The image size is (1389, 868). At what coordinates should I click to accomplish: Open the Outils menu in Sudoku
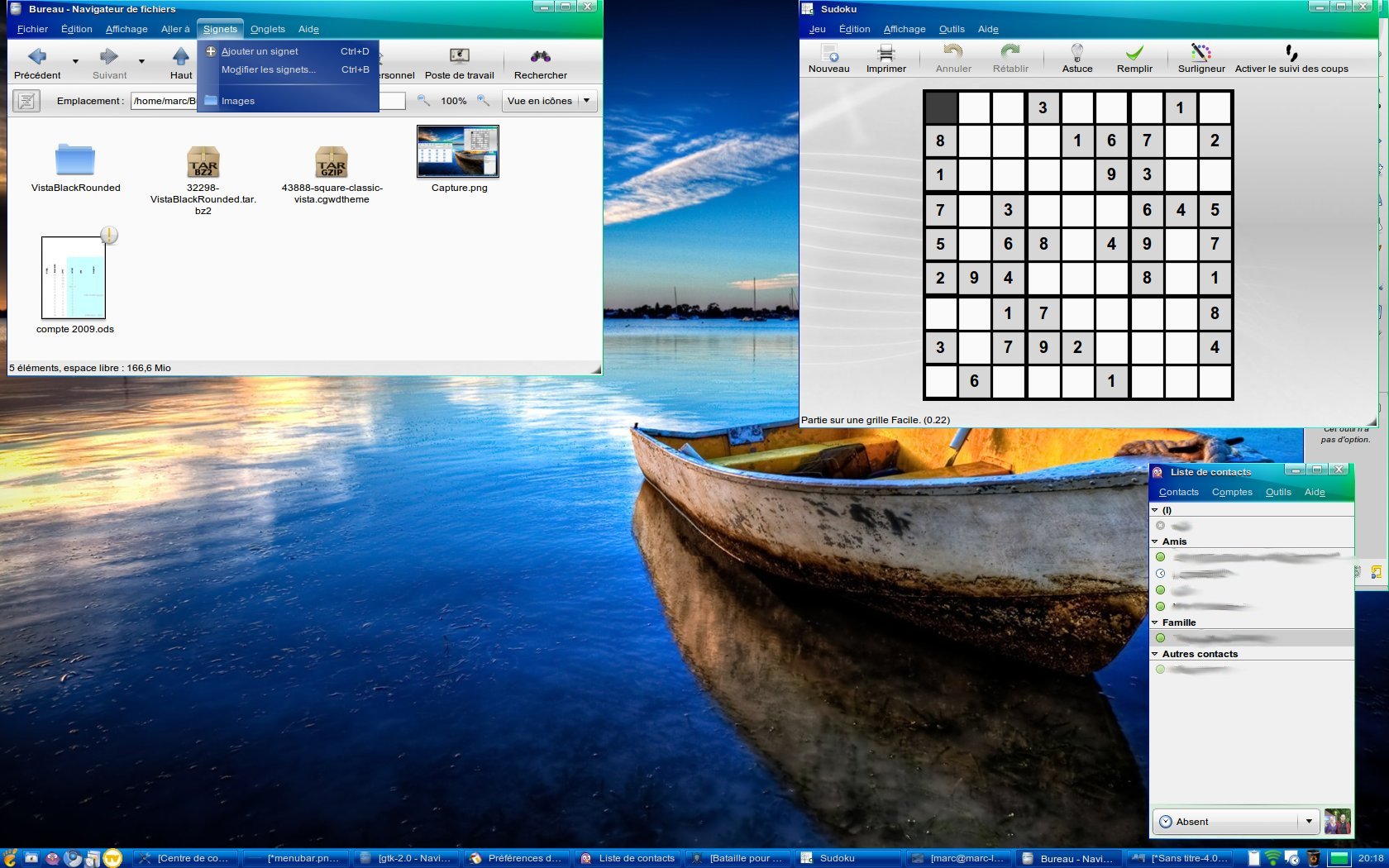pos(952,29)
